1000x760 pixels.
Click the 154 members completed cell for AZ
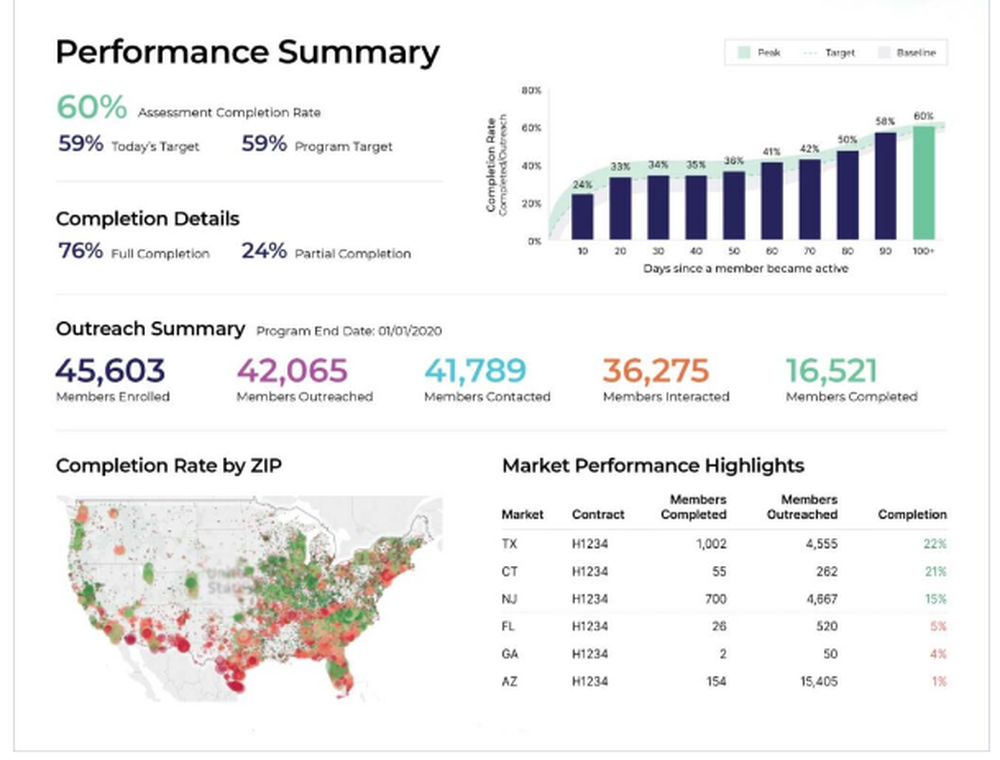pos(717,682)
